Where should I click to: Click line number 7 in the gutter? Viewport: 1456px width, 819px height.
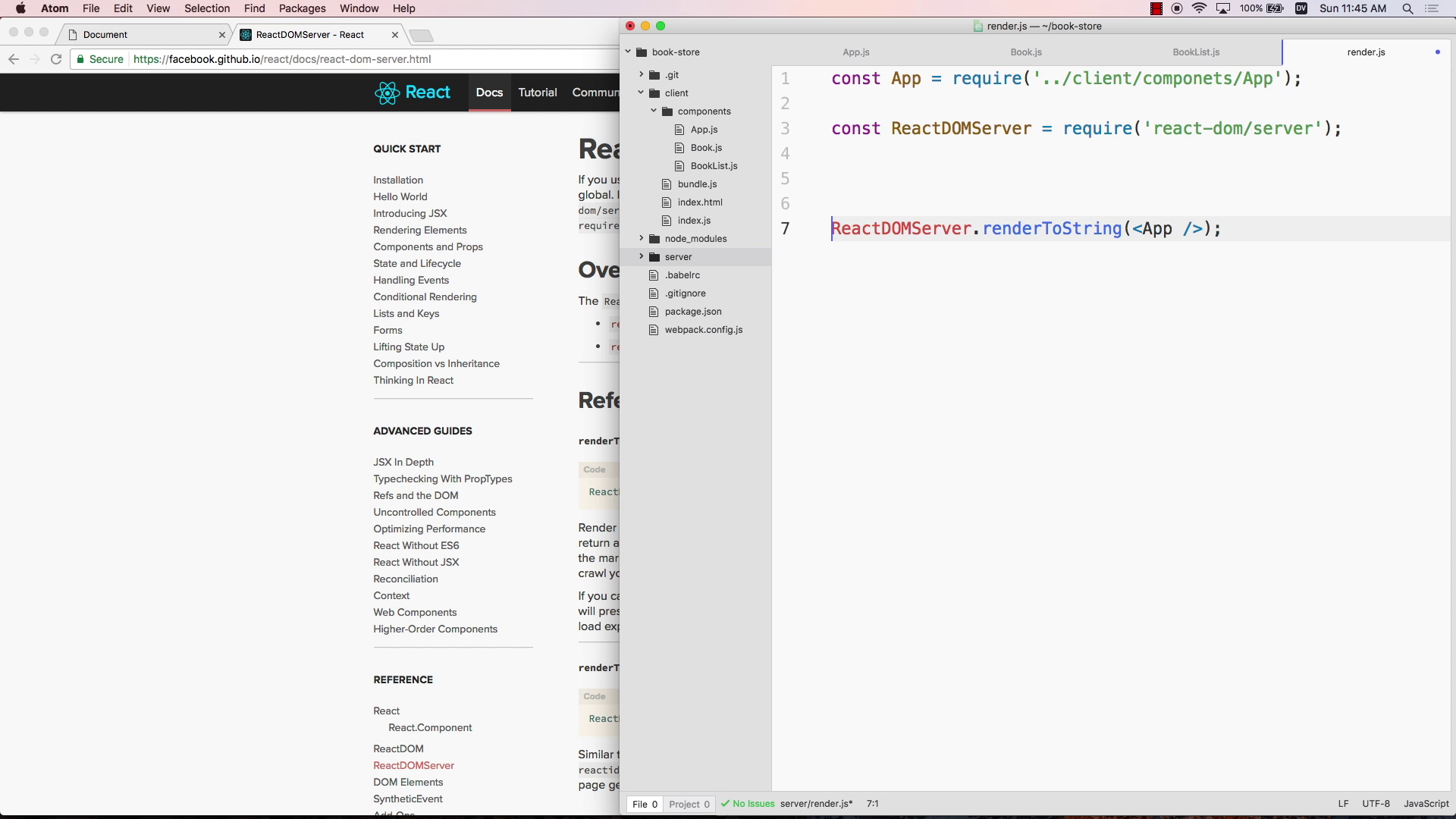[786, 228]
